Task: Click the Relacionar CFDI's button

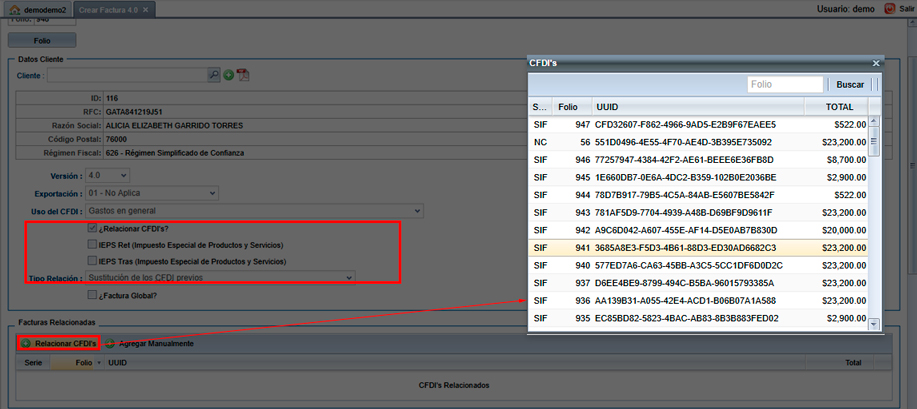Action: [x=58, y=344]
